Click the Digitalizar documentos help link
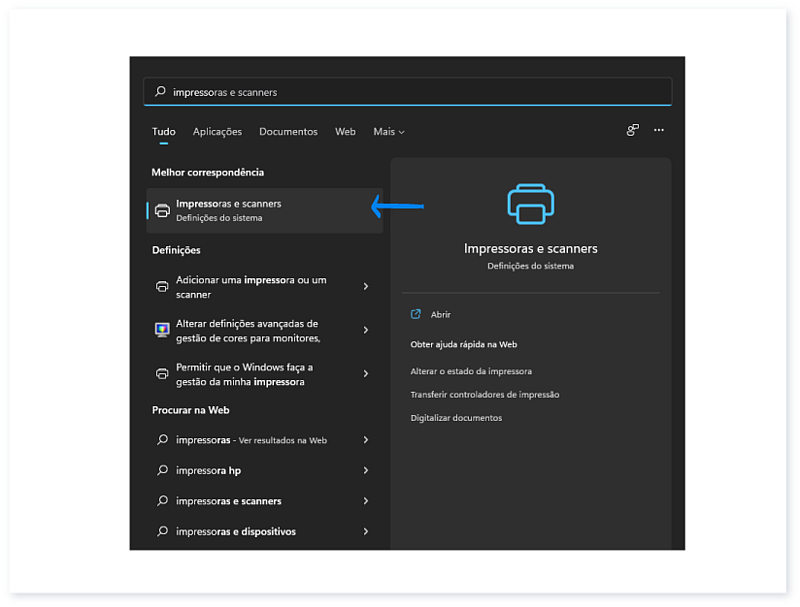This screenshot has height=607, width=800. tap(456, 418)
